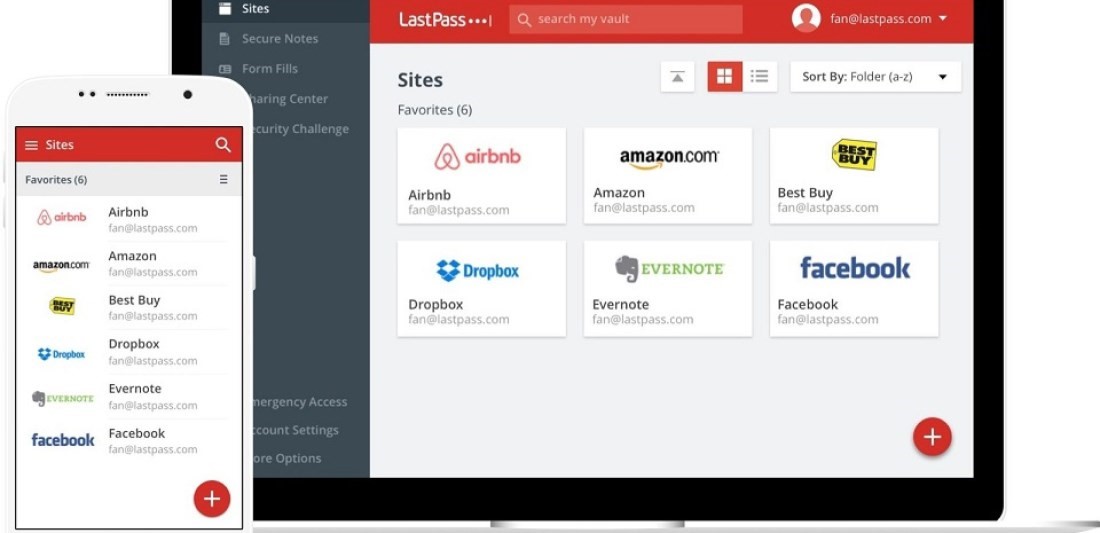Tap the Favorites list options icon on phone
This screenshot has width=1100, height=533.
pyautogui.click(x=223, y=180)
